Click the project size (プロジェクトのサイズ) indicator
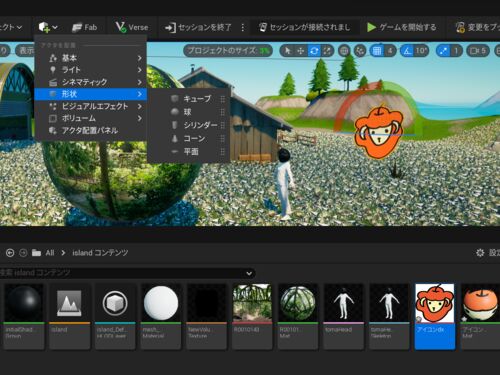Screen dimensions: 500x375 [x=228, y=51]
